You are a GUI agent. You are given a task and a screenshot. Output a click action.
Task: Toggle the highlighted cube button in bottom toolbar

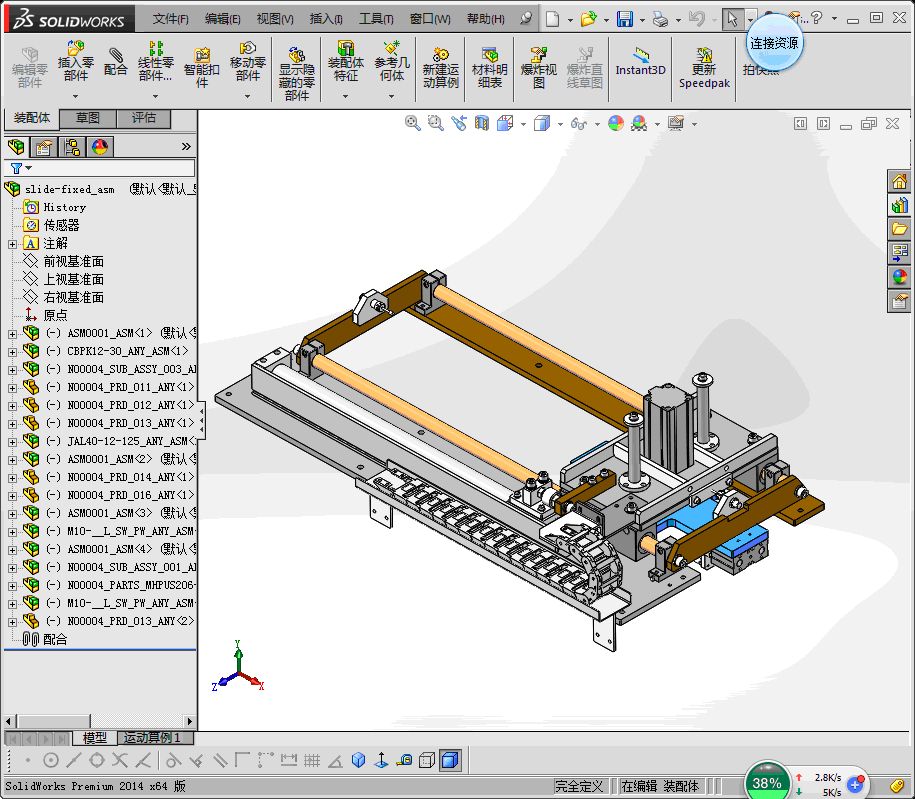[450, 760]
